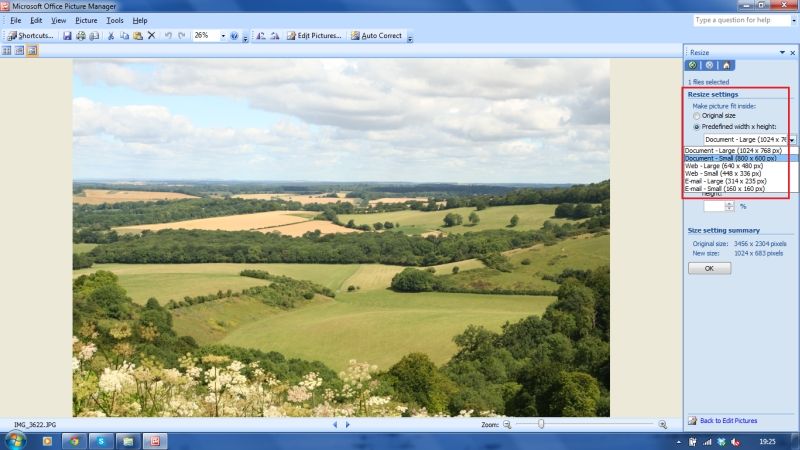Close the Resize task pane
This screenshot has width=800, height=450.
click(x=792, y=53)
